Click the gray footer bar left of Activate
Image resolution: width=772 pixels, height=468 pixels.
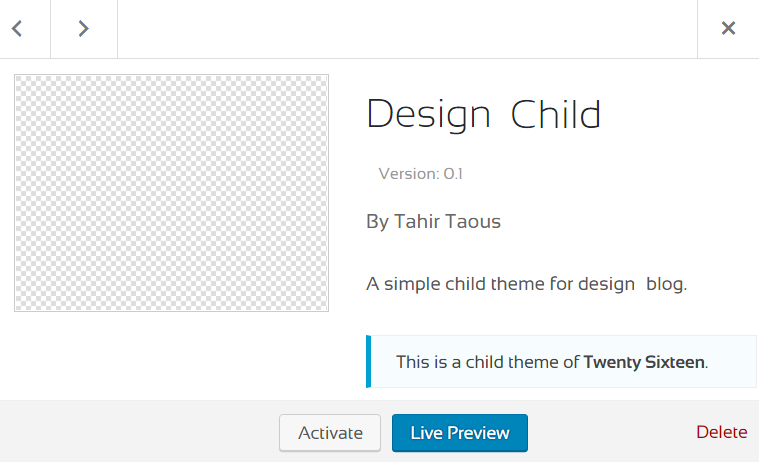click(139, 431)
